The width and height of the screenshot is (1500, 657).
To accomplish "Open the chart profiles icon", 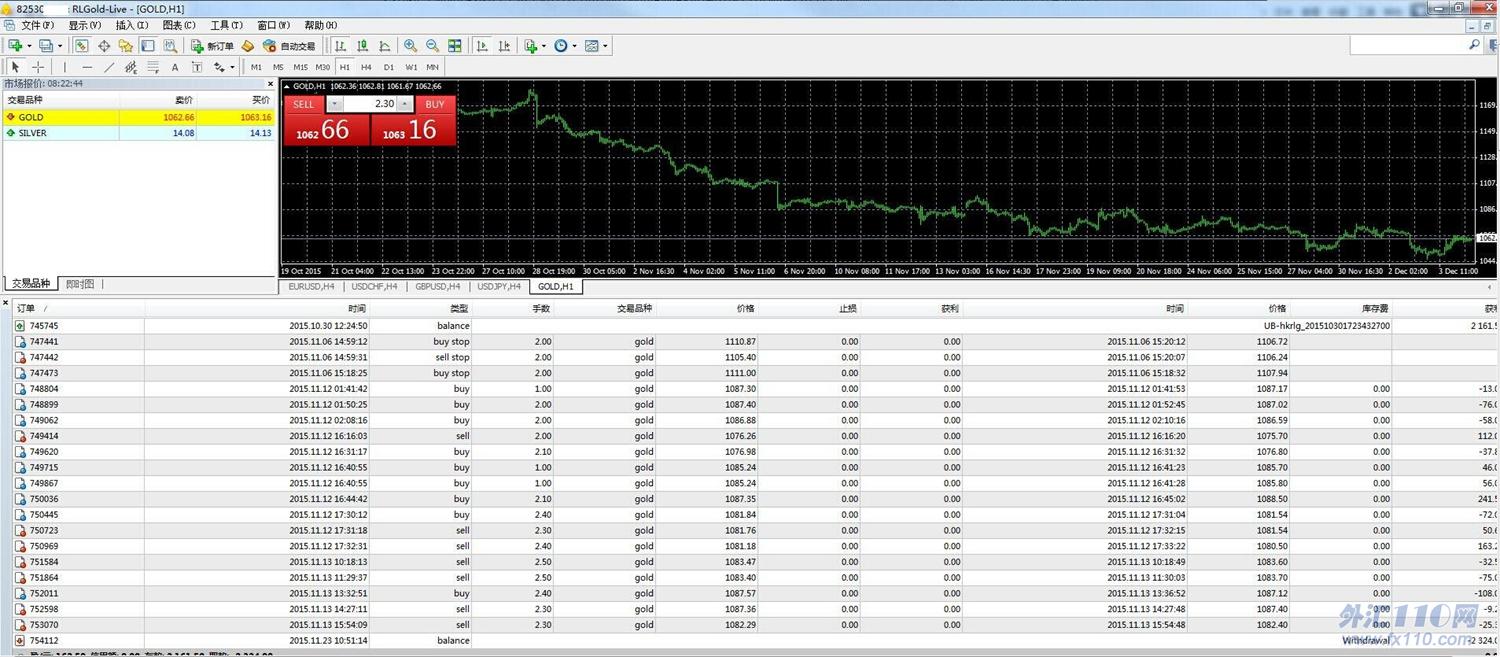I will coord(46,46).
